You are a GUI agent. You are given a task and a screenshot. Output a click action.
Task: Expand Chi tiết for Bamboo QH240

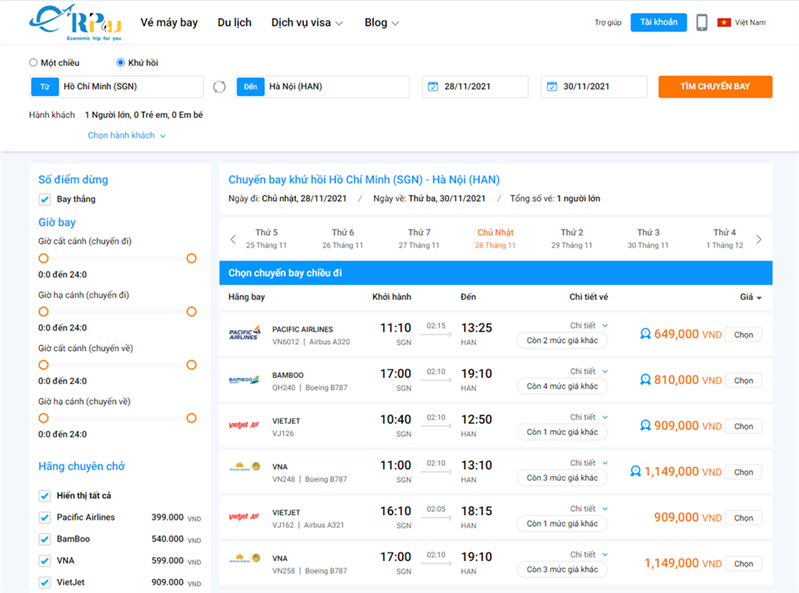(589, 371)
